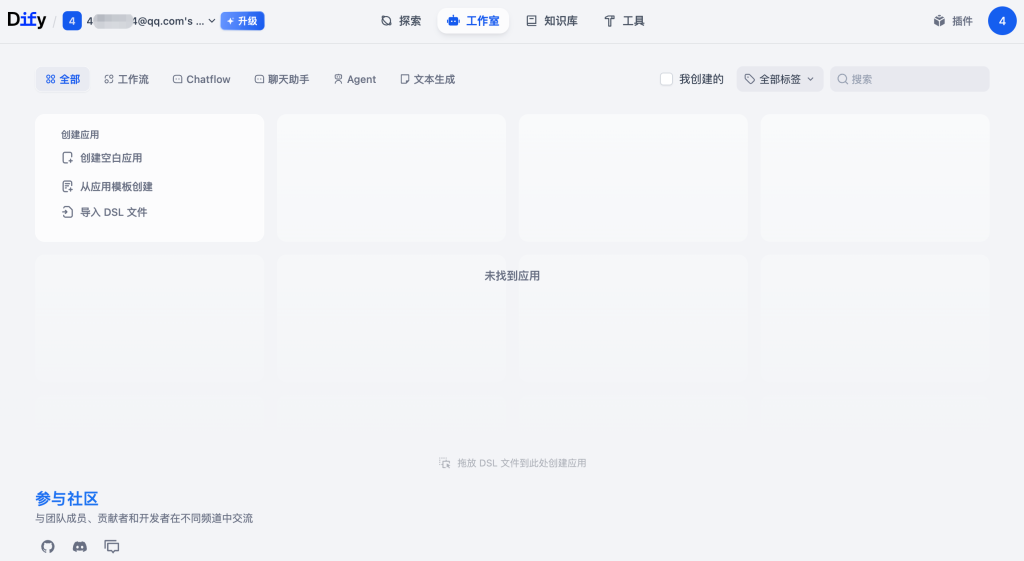The height and width of the screenshot is (561, 1024).
Task: Click the forum discussion icon
Action: tap(112, 546)
